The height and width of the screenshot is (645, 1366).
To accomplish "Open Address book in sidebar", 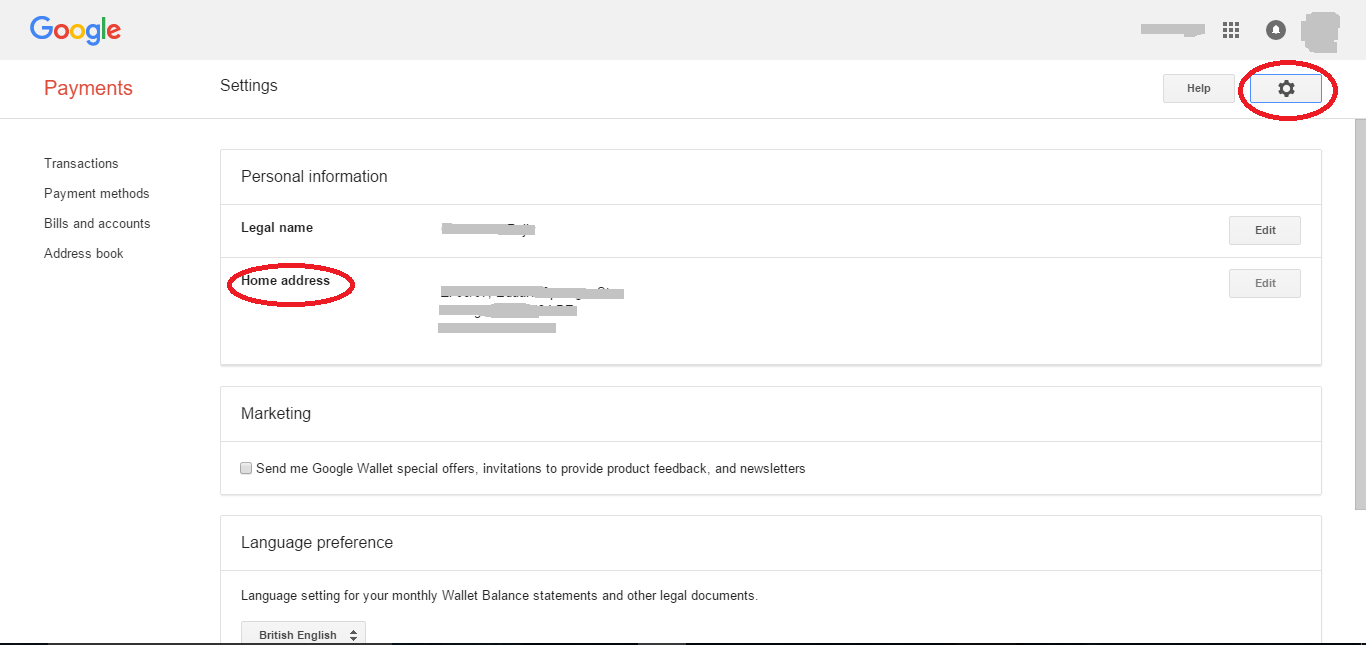I will pos(84,253).
